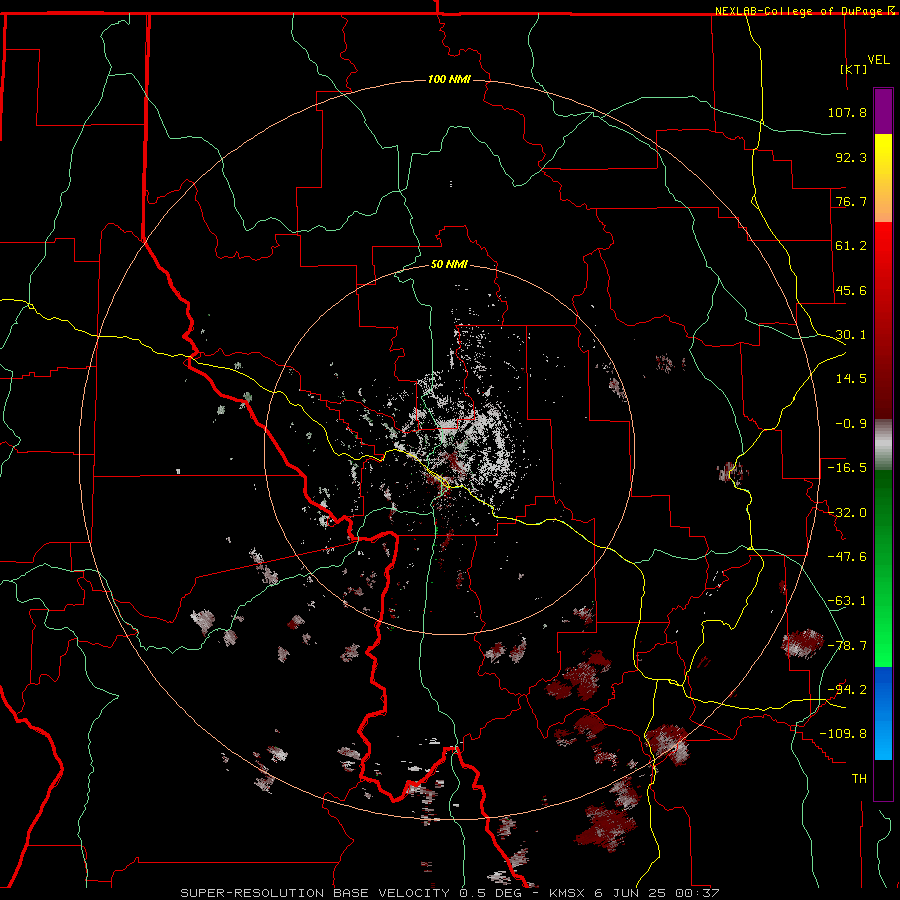Click the -0.9 velocity scale value
The image size is (900, 900).
pos(851,424)
